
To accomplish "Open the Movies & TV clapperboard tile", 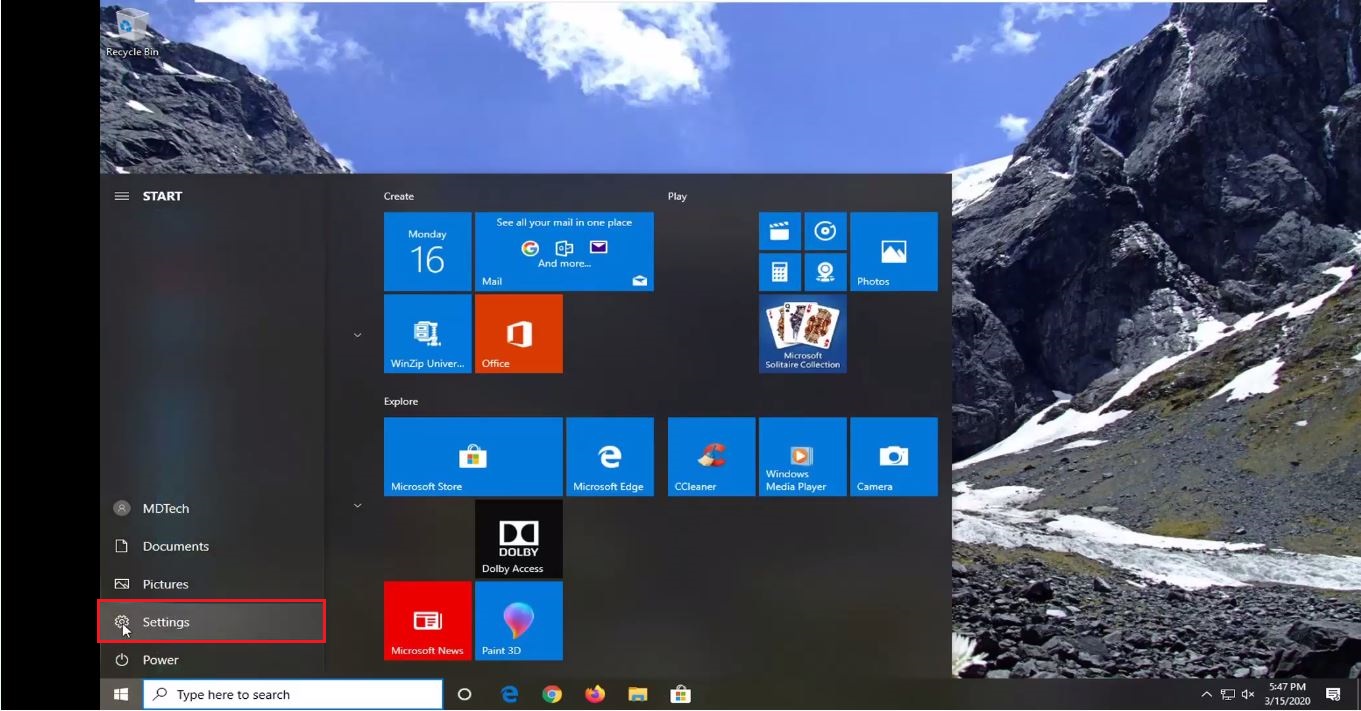I will click(x=779, y=230).
